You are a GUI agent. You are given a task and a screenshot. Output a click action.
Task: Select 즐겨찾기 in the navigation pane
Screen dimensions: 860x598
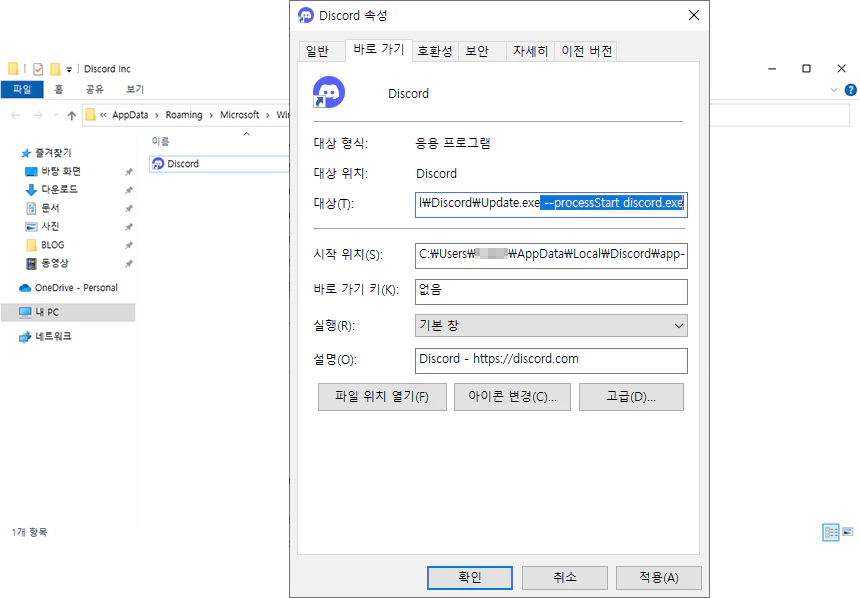coord(53,153)
